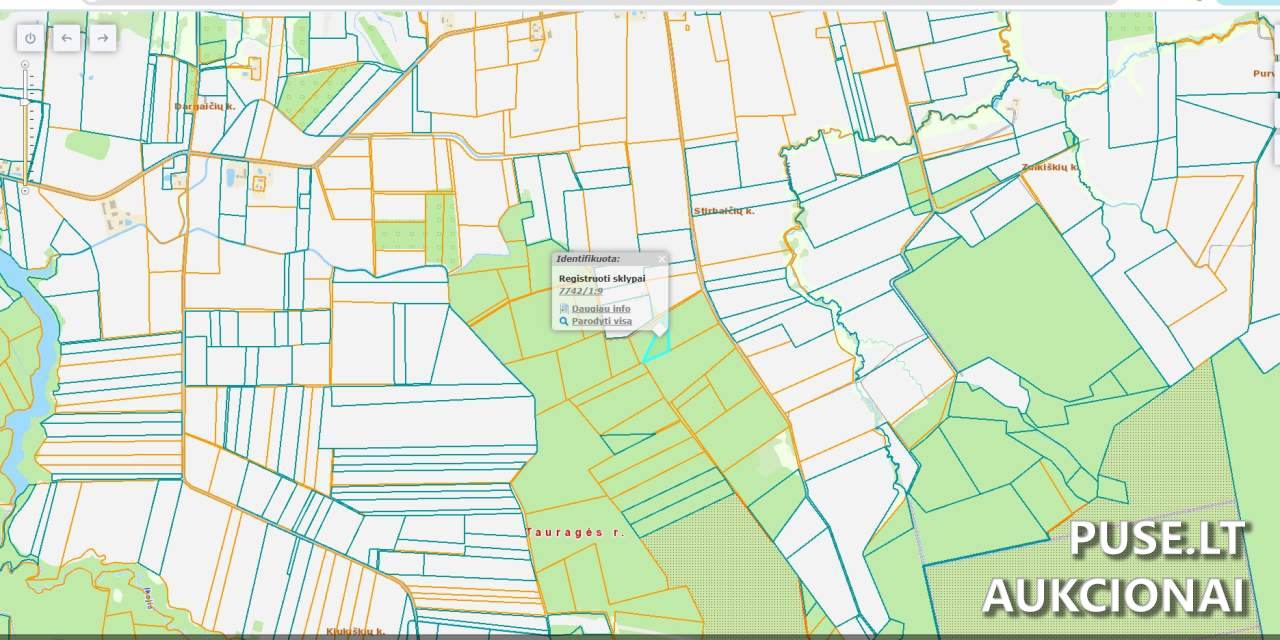Go to next map extent with forward arrow
1280x640 pixels.
102,38
